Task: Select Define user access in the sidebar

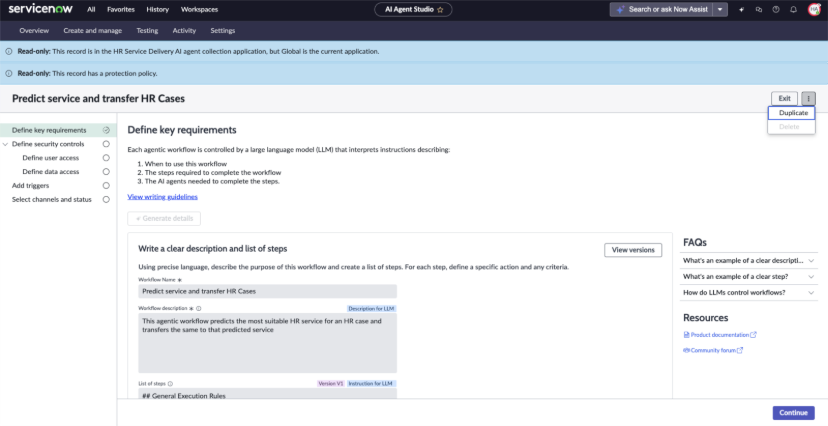Action: click(x=51, y=158)
